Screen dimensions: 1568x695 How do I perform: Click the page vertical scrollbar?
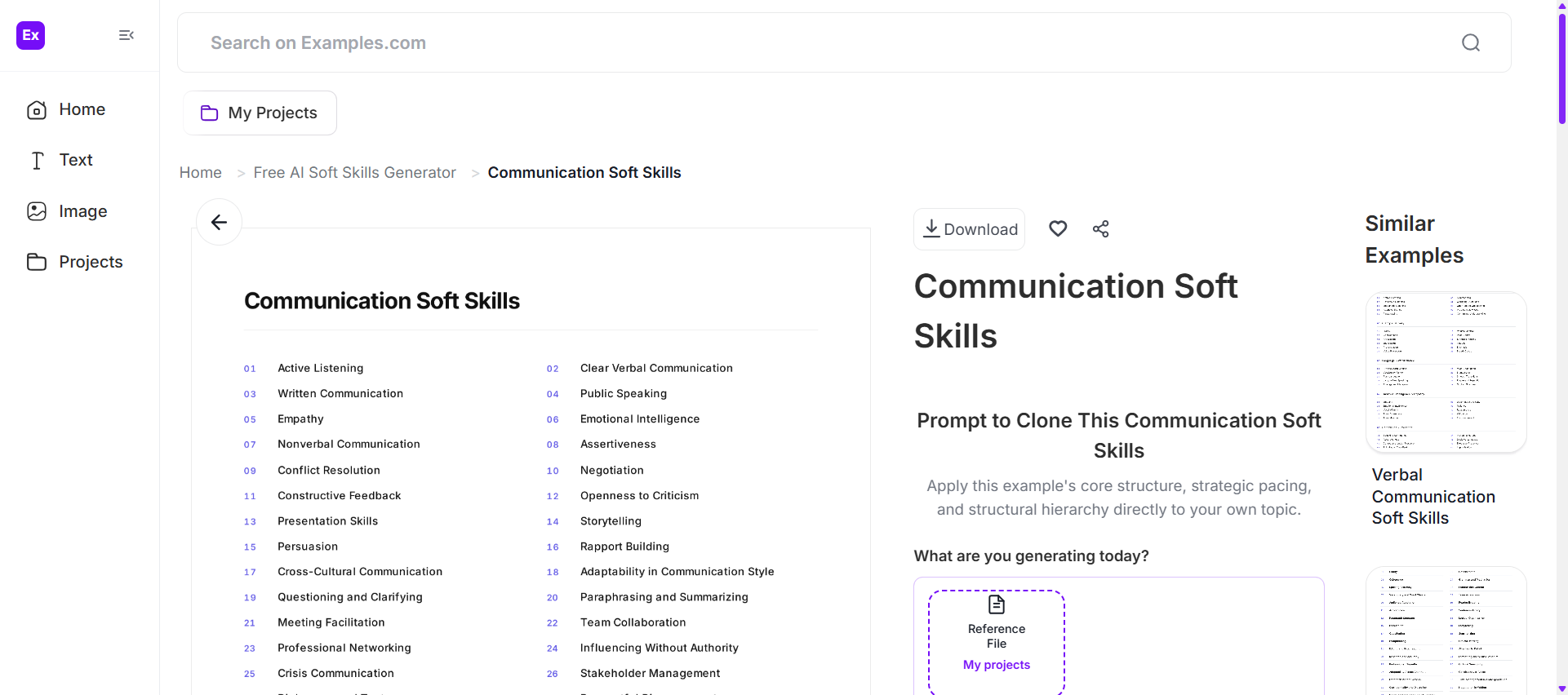1562,67
